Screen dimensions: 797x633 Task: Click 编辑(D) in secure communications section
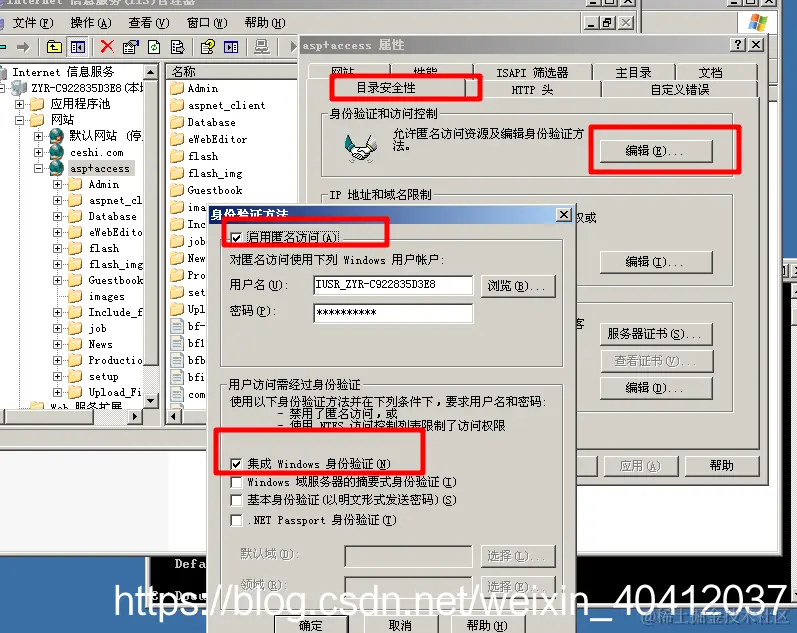pyautogui.click(x=656, y=388)
